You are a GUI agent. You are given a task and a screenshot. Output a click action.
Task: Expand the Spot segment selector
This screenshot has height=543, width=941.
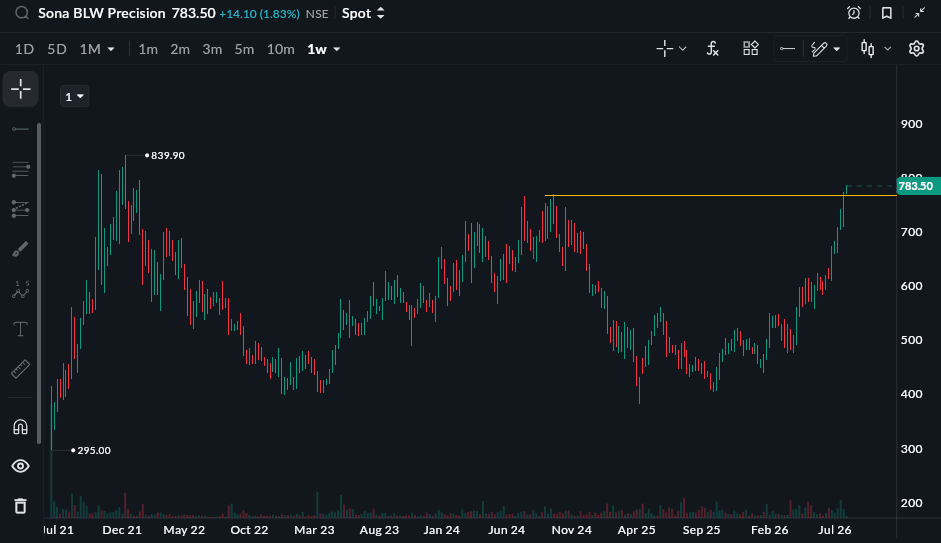363,13
